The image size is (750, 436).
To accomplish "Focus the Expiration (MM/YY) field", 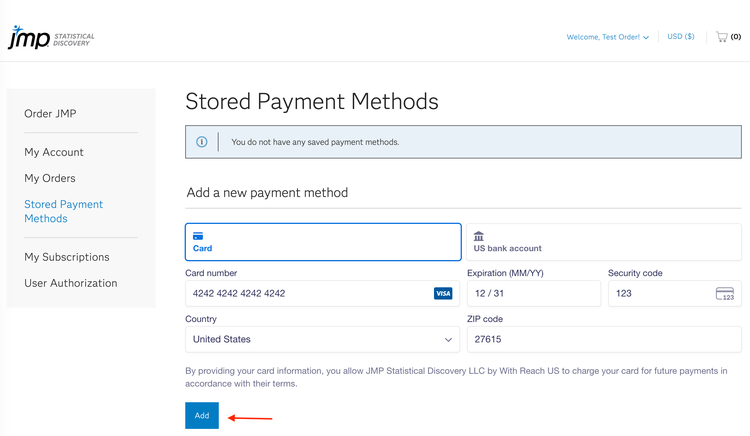I will coord(534,294).
